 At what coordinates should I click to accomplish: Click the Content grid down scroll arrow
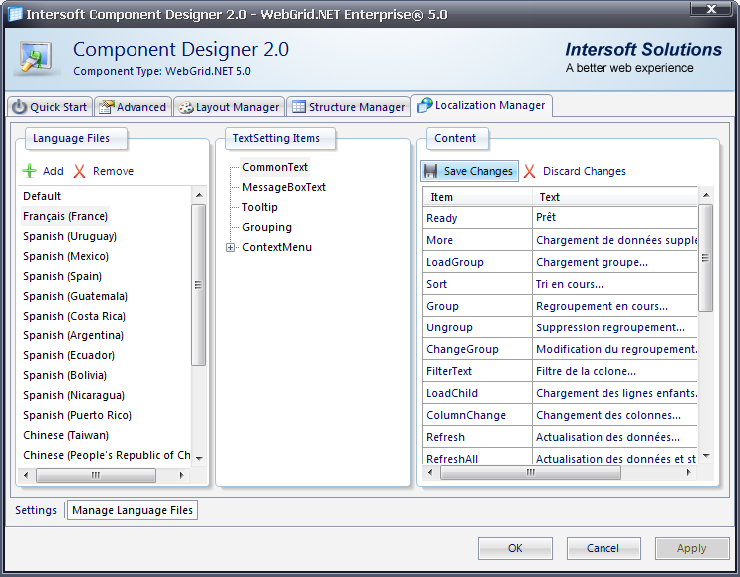point(706,456)
